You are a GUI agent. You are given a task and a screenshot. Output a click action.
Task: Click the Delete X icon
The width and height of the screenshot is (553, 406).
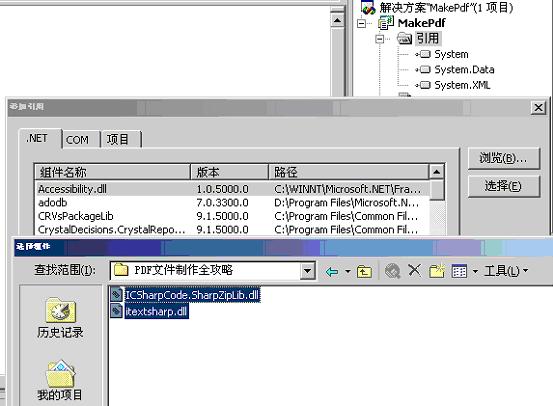coord(414,271)
